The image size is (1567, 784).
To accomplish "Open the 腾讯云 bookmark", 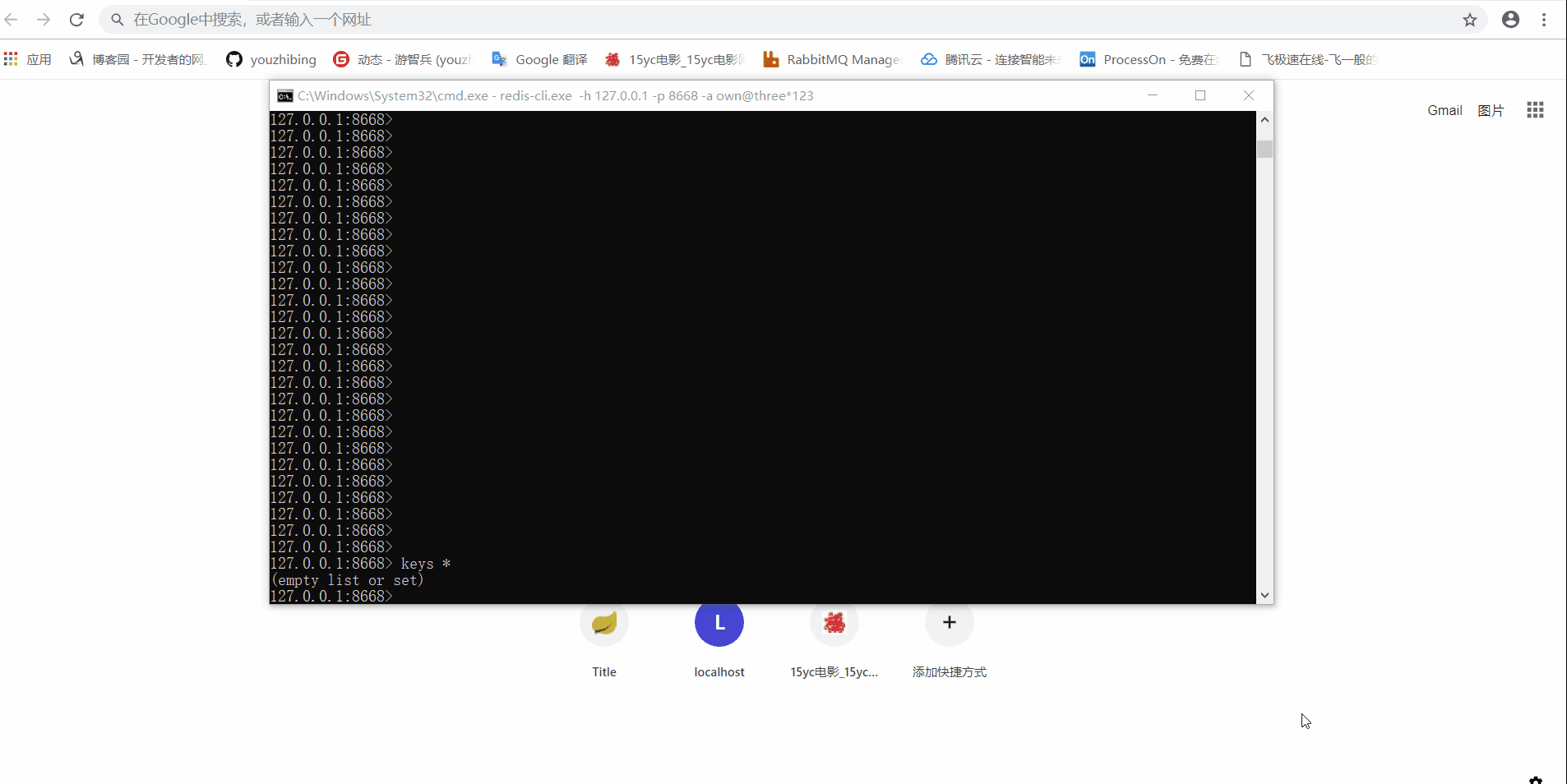I will pyautogui.click(x=990, y=59).
